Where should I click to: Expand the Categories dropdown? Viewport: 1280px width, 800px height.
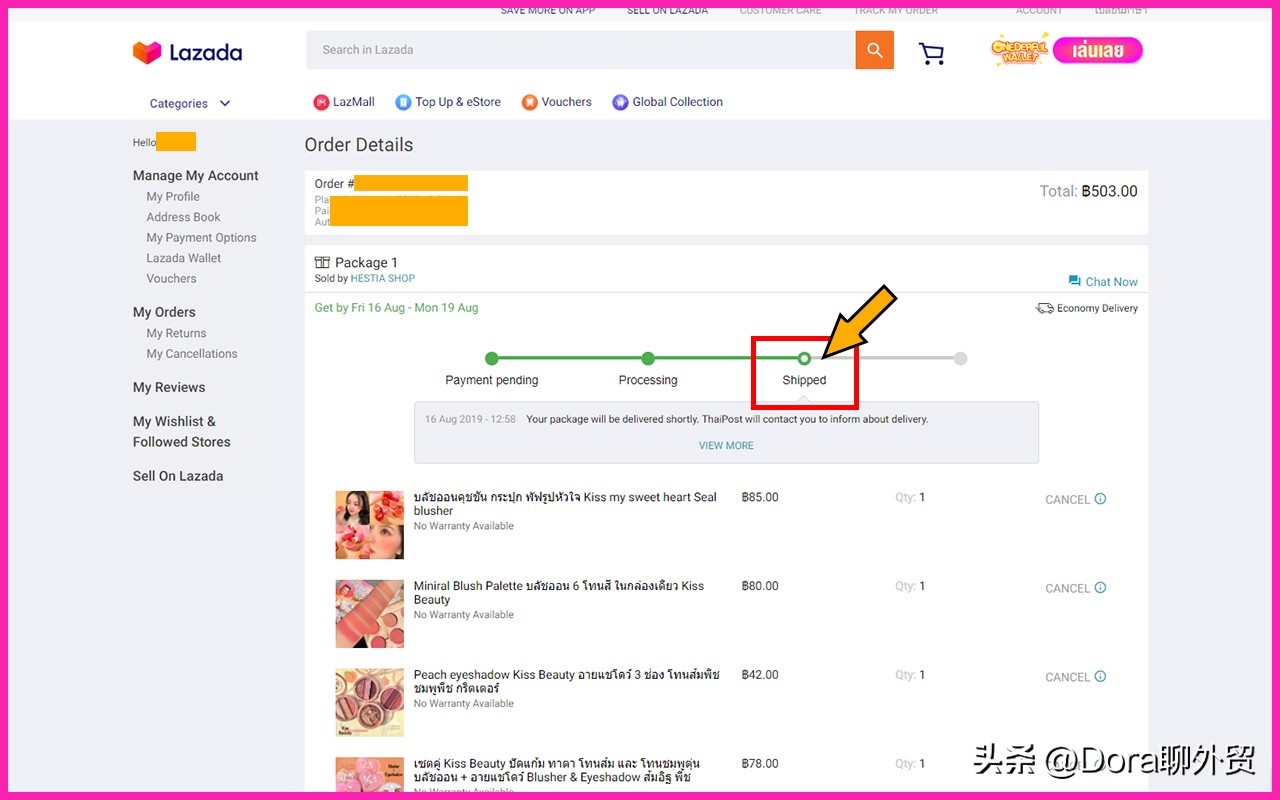coord(190,104)
